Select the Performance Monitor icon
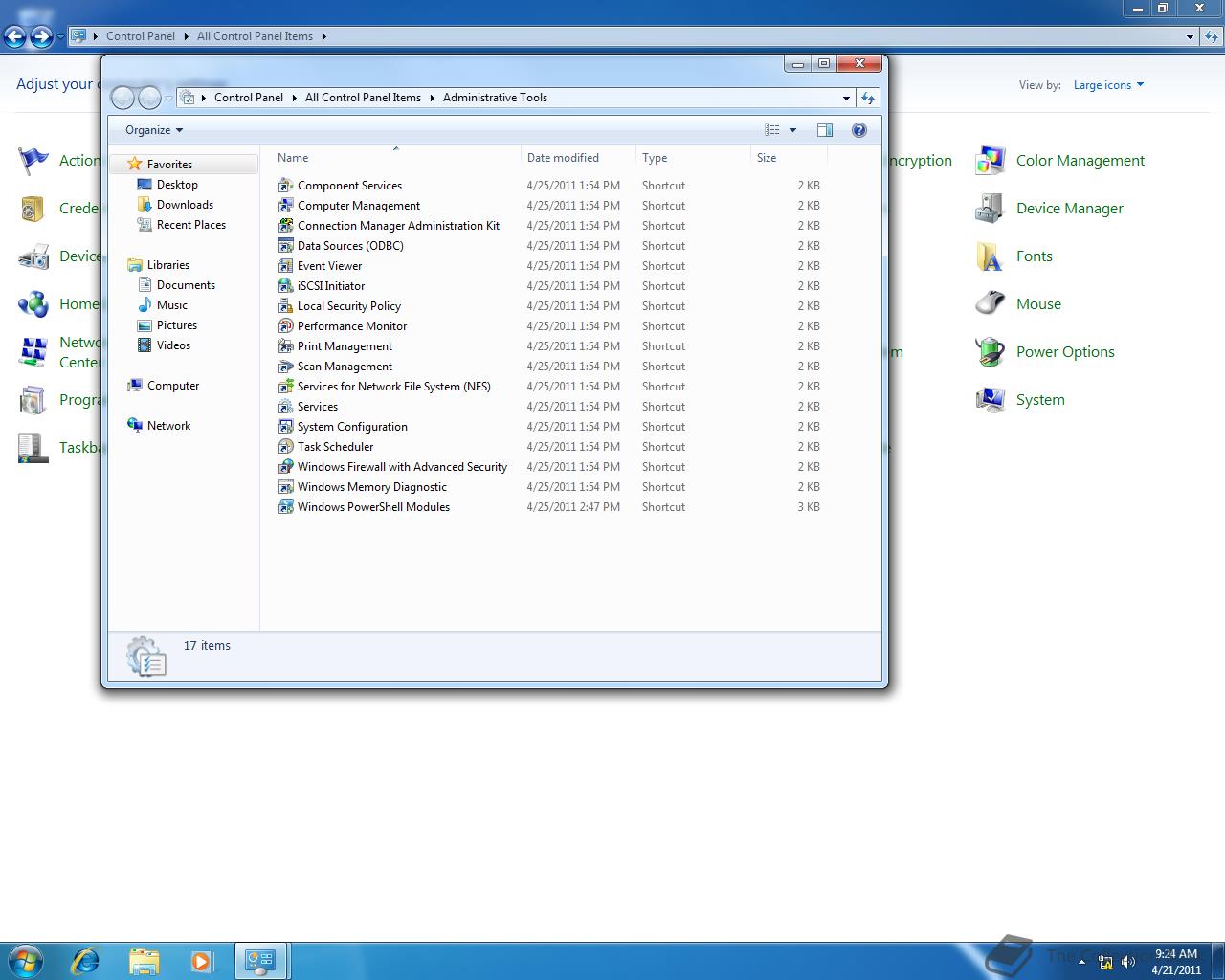 coord(285,326)
